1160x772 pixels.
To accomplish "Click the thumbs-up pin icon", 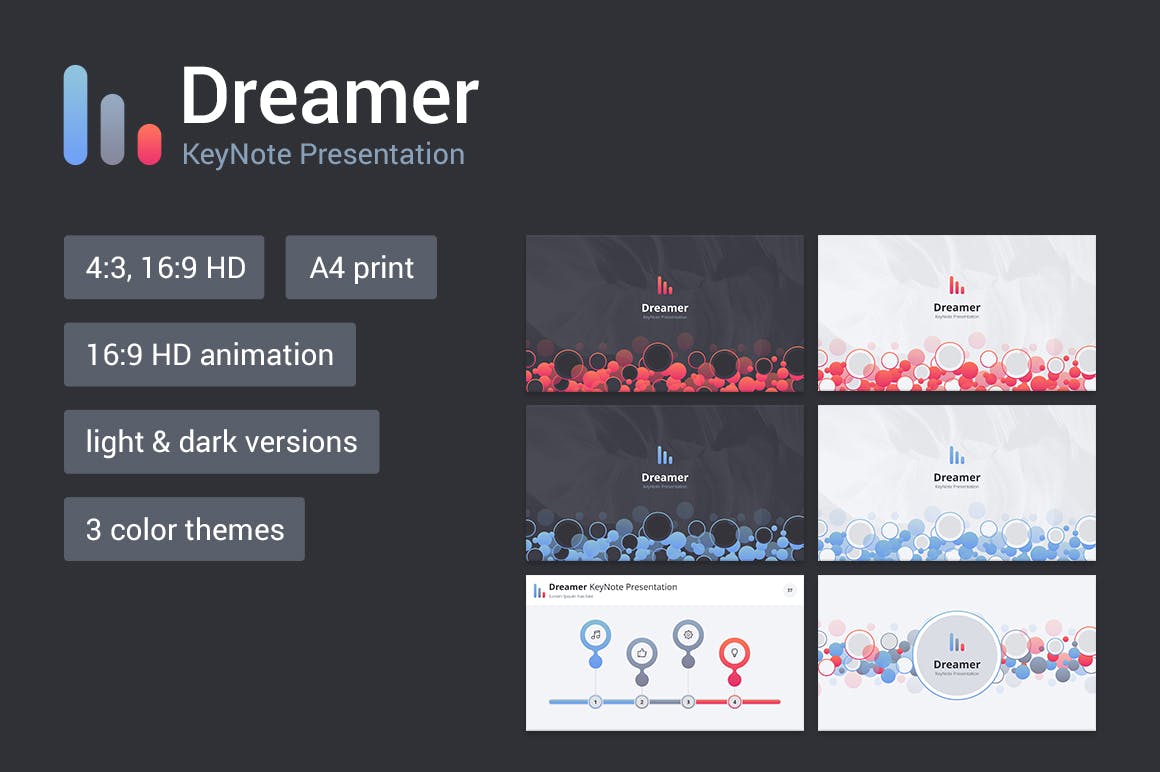I will (641, 653).
